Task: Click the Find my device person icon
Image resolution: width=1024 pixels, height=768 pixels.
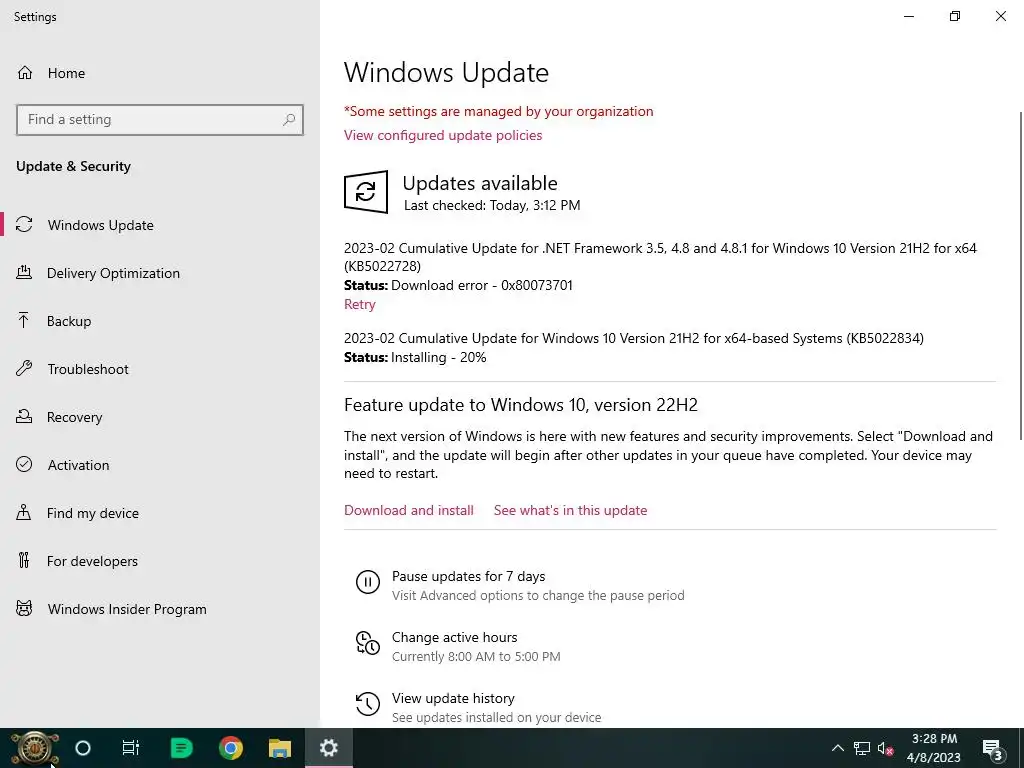Action: (24, 513)
